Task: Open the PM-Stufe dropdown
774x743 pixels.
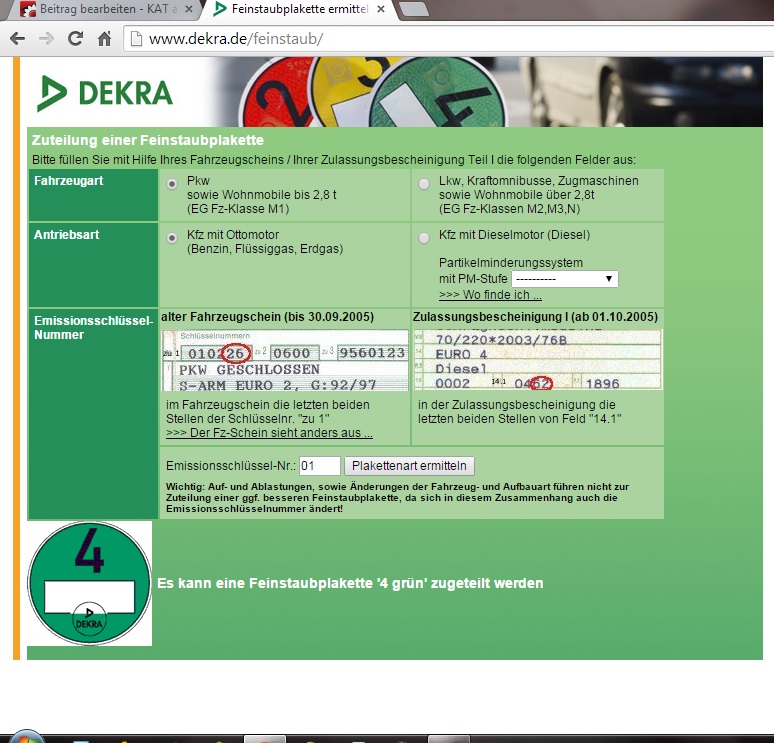Action: [565, 279]
